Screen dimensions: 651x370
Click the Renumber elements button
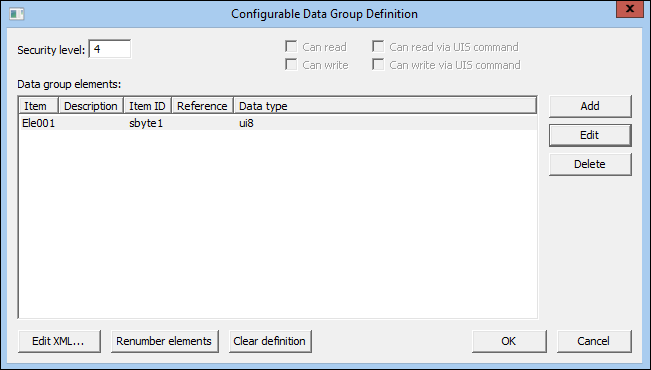(x=164, y=341)
